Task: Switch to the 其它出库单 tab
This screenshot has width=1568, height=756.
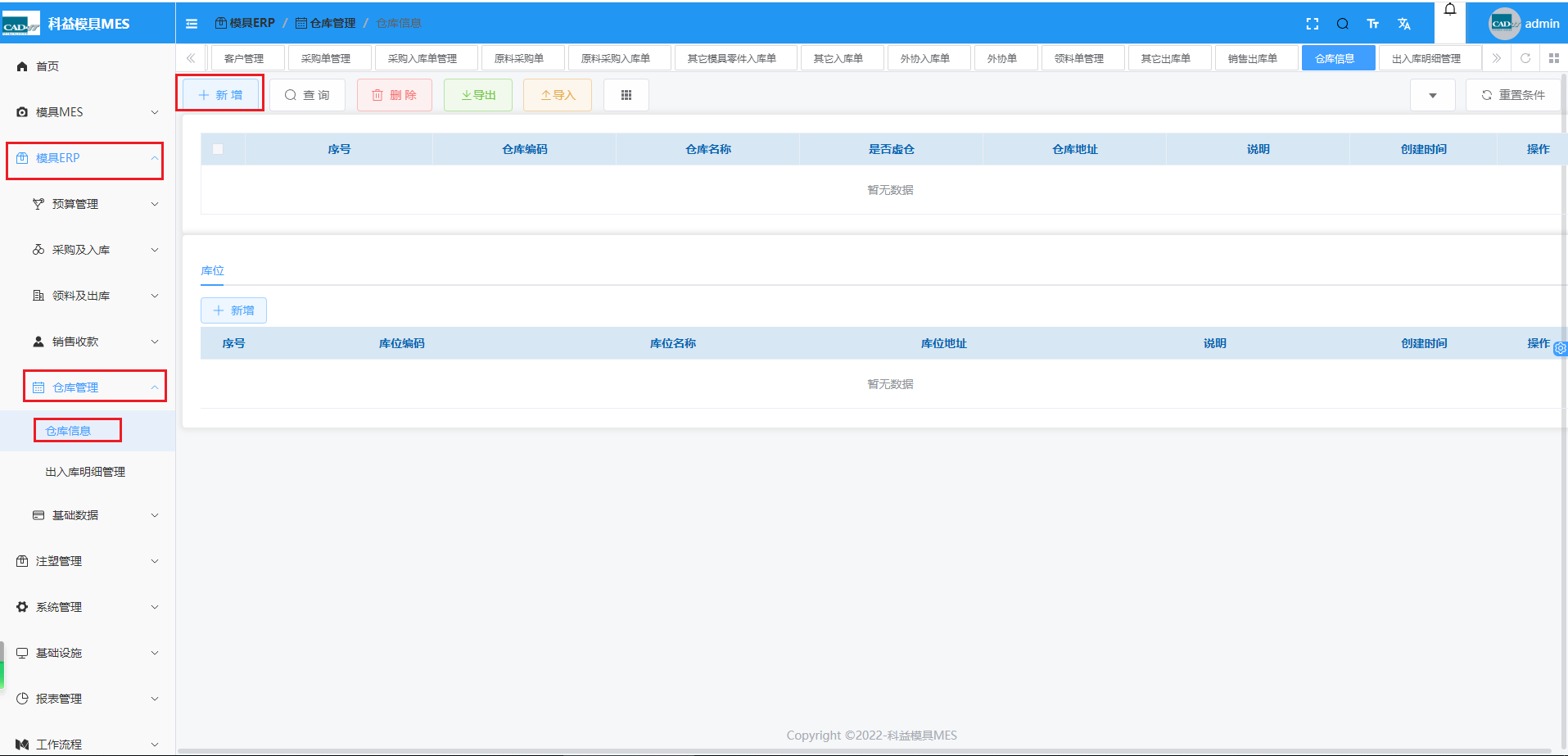Action: point(1170,58)
